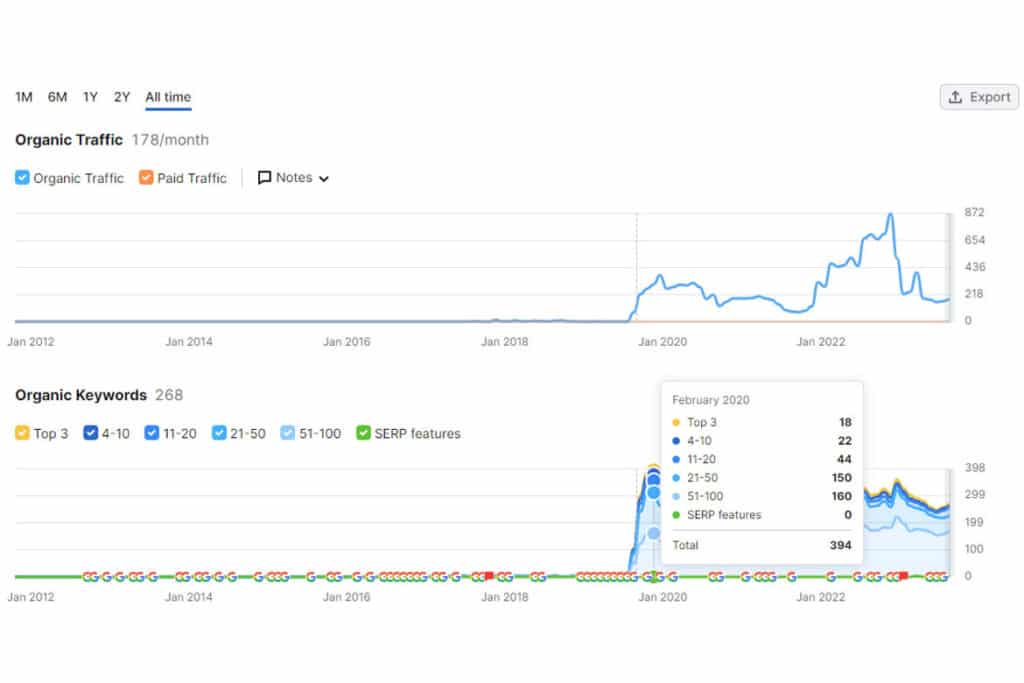Click the red flag marker near Jan 2018
This screenshot has width=1024, height=683.
pos(489,576)
